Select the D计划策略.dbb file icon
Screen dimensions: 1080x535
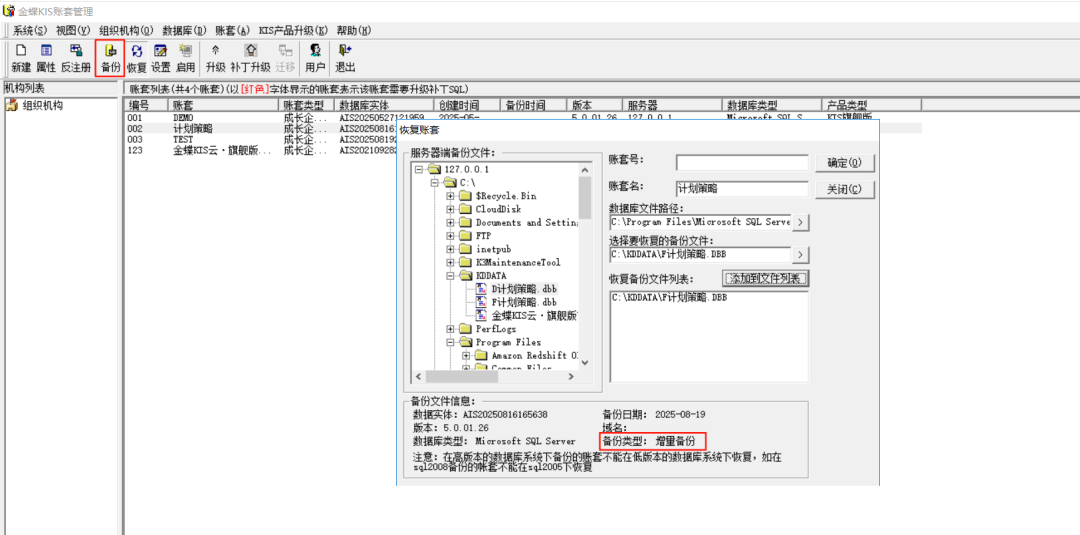tap(482, 289)
